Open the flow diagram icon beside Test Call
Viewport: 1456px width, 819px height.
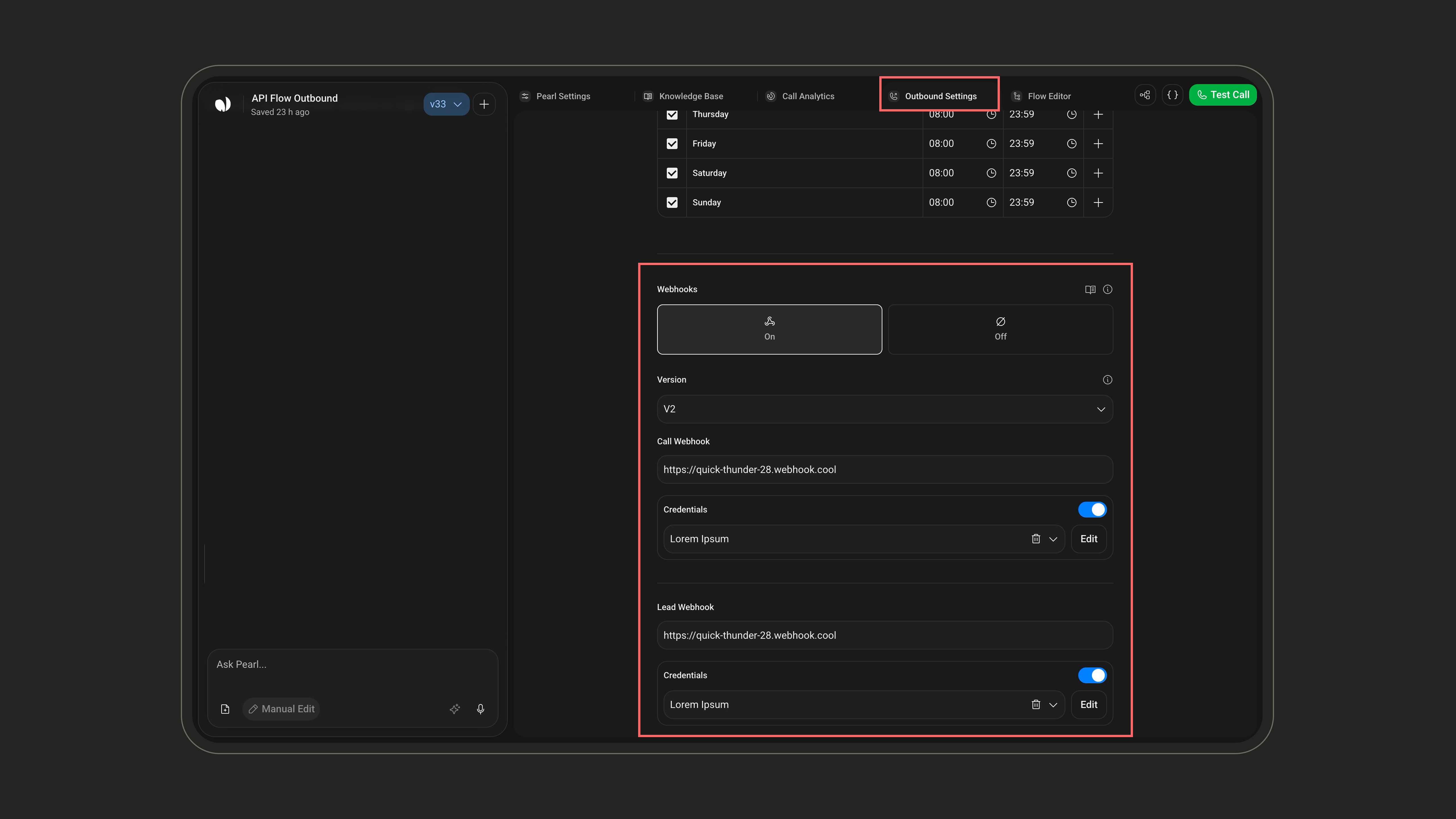coord(1145,95)
